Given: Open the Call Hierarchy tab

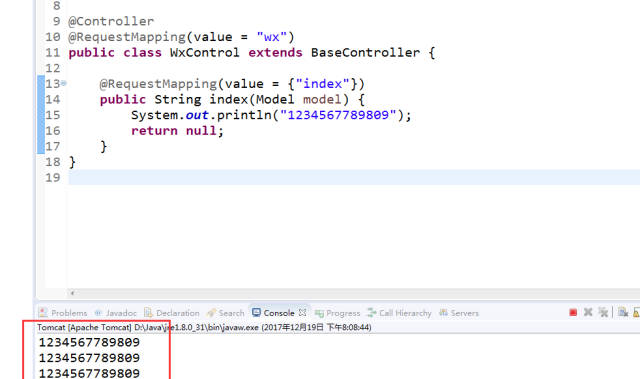Looking at the screenshot, I should tap(405, 313).
